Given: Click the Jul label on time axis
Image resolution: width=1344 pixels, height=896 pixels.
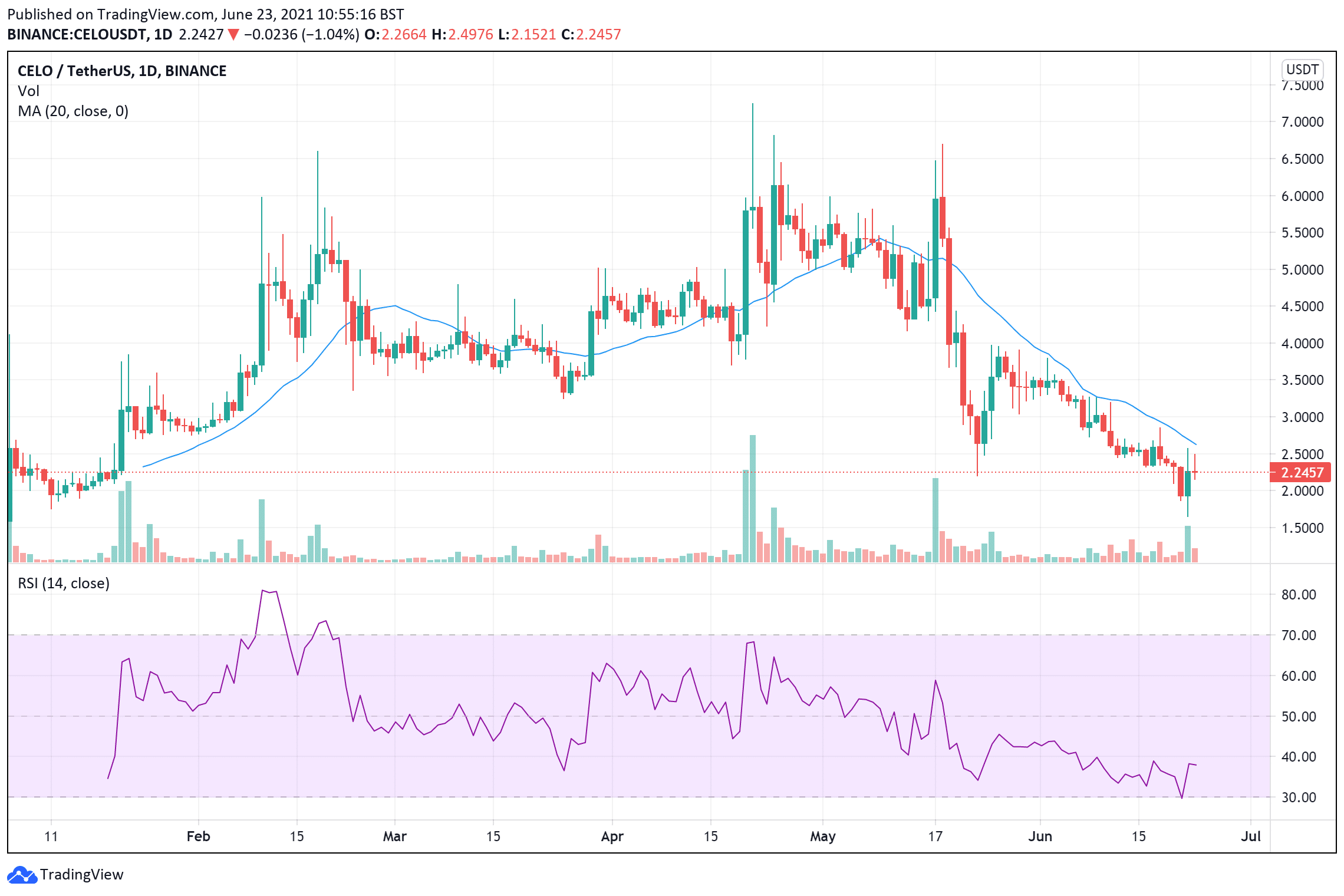Looking at the screenshot, I should click(1251, 836).
